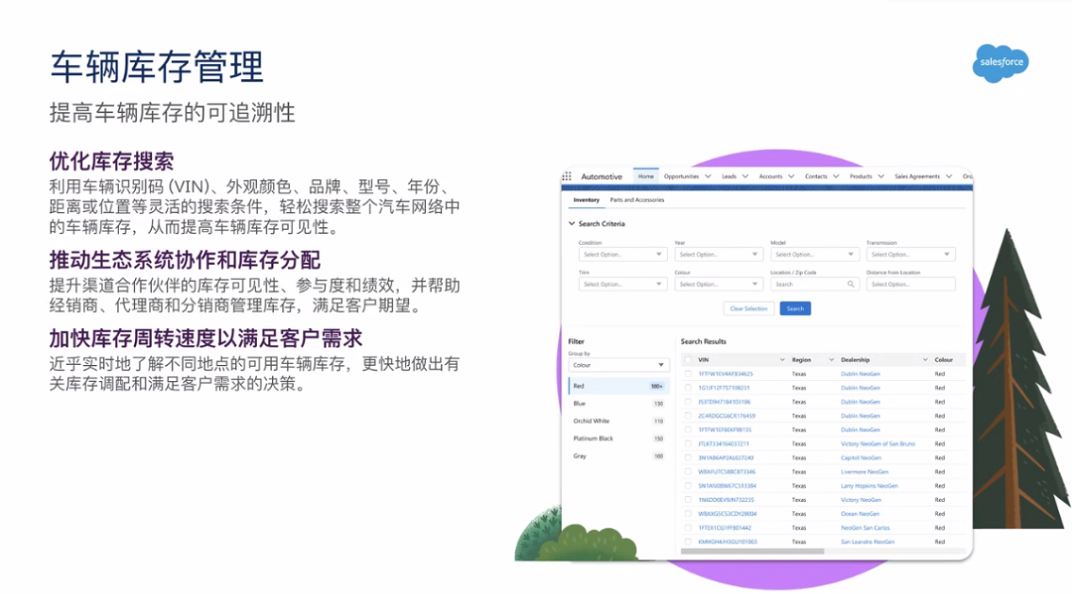
Task: Open the Group by Colour dropdown
Action: pos(617,365)
